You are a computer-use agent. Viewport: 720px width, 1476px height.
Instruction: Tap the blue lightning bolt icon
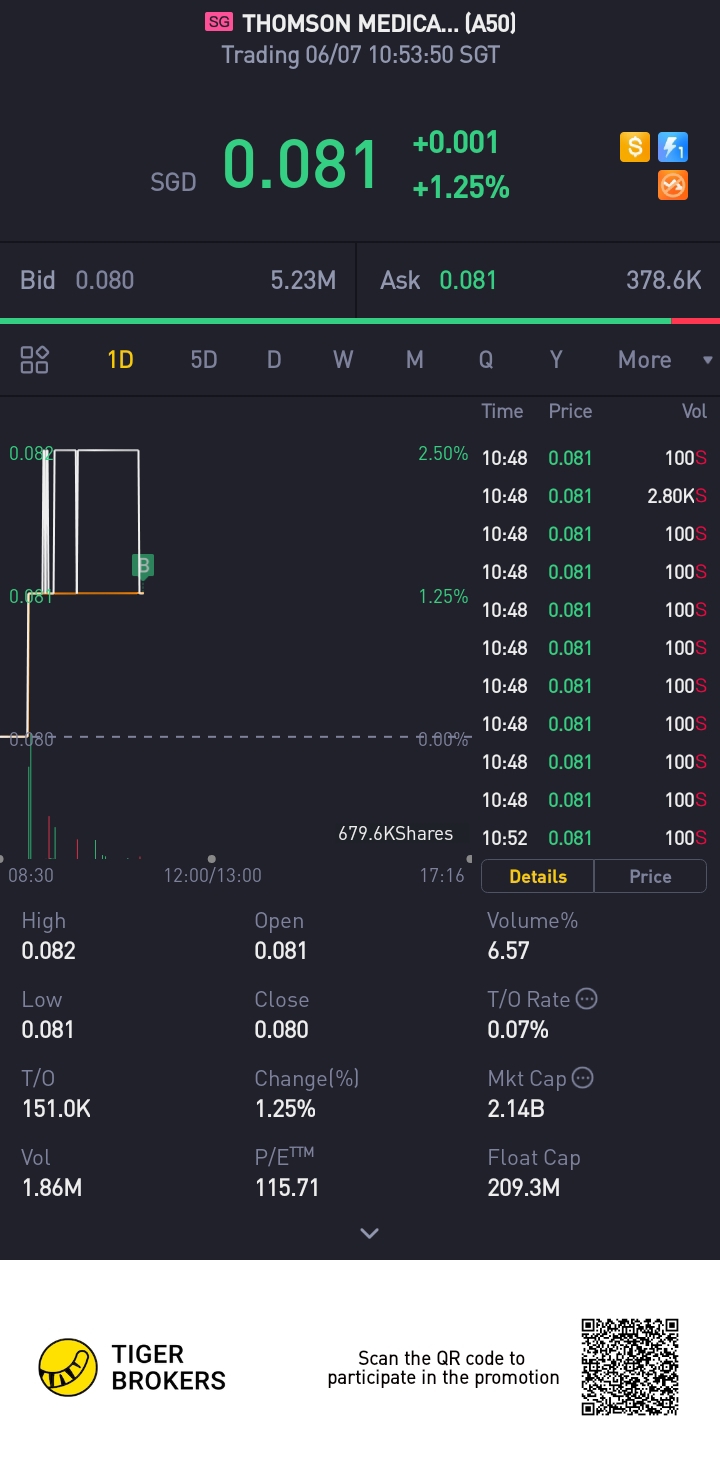click(673, 148)
